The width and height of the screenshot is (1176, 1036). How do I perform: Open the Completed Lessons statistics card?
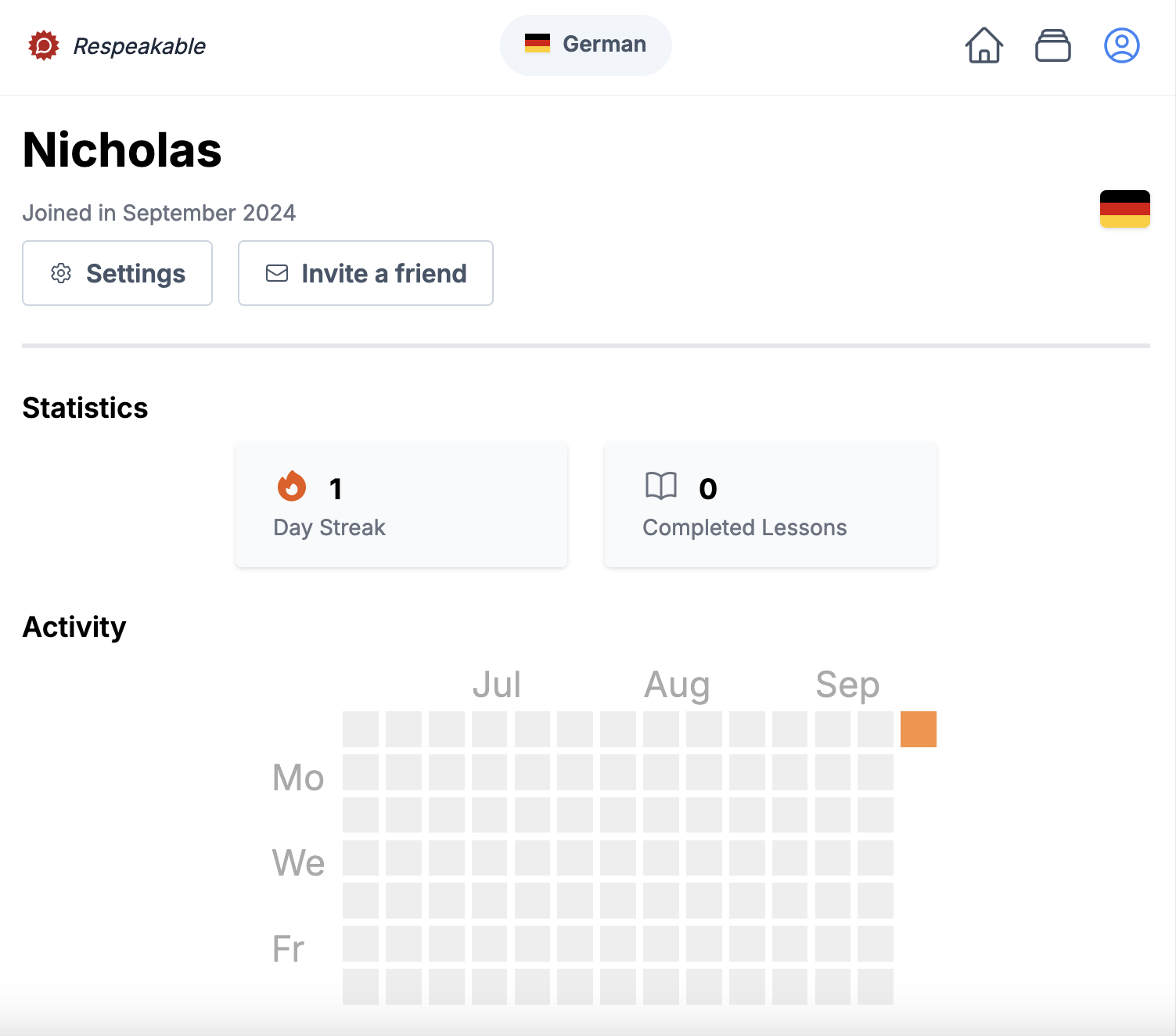pyautogui.click(x=770, y=505)
